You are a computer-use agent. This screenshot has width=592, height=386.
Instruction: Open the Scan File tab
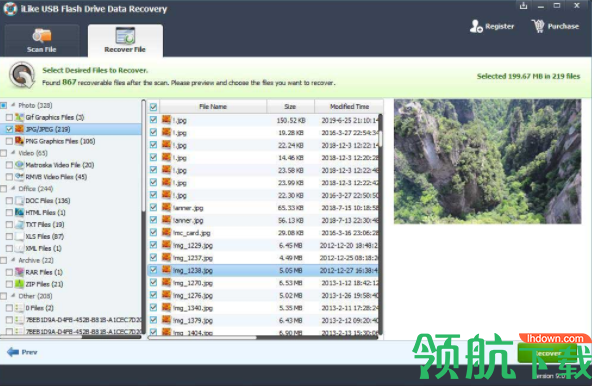(x=42, y=40)
